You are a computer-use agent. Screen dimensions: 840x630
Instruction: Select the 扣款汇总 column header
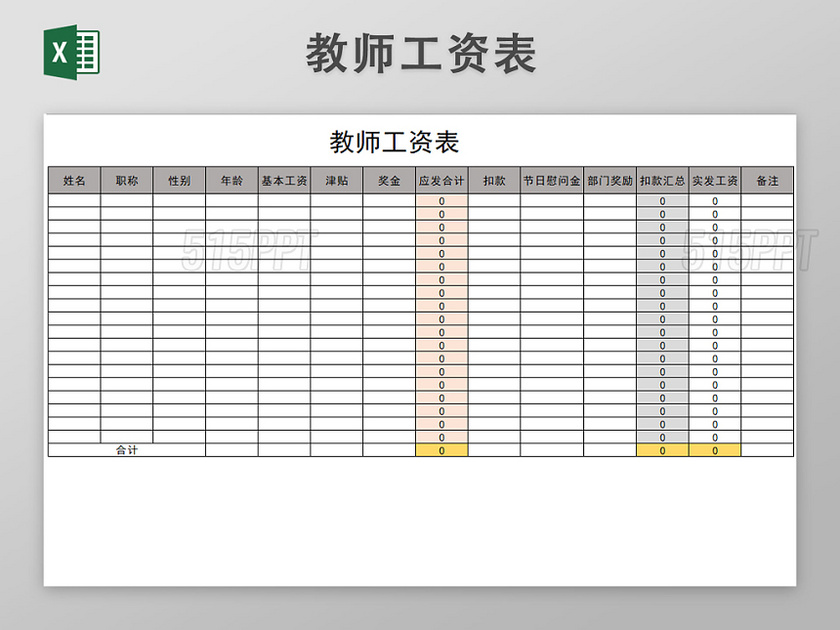pos(663,181)
